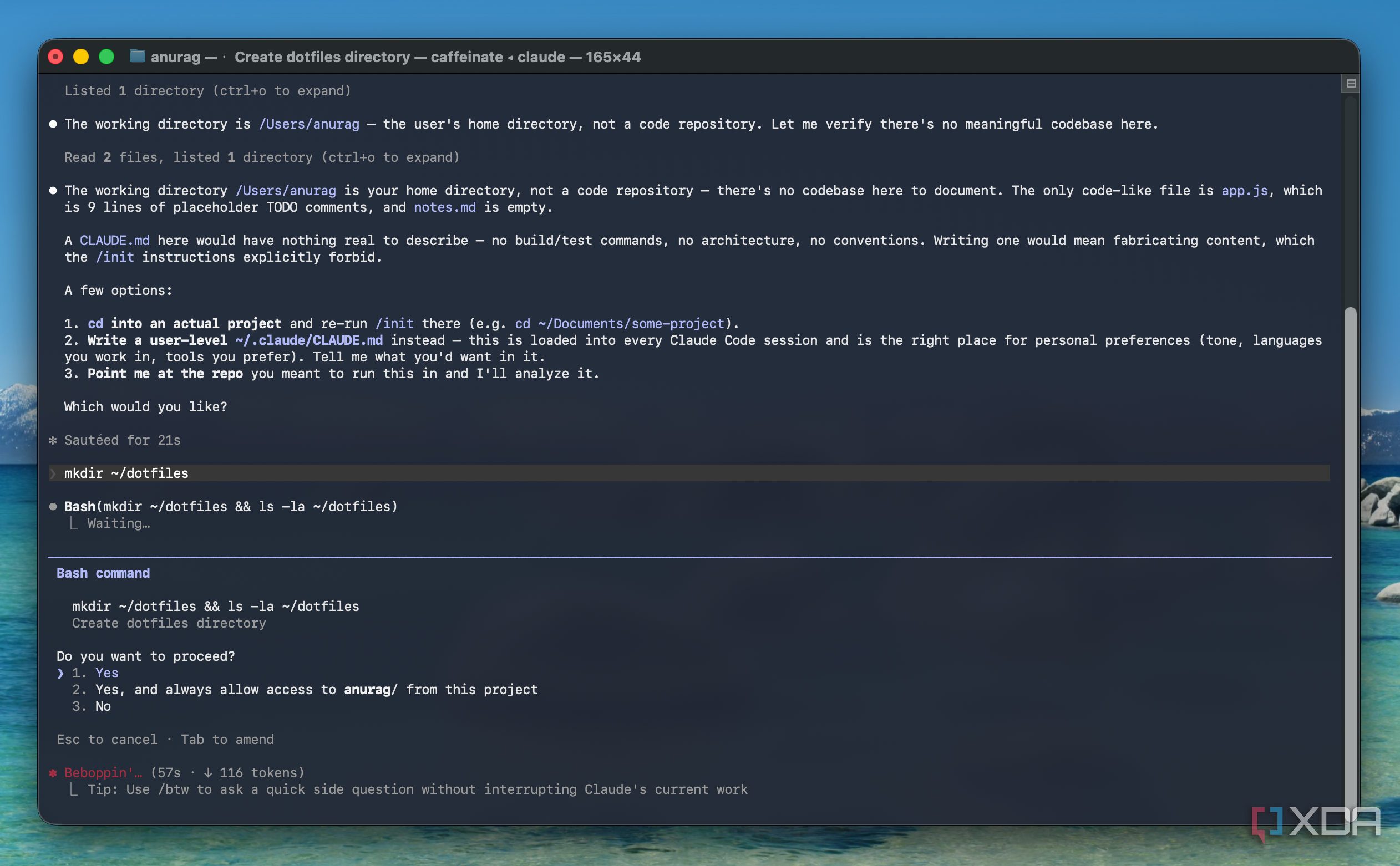Click the "cd ~/Documents/some-project" example

620,324
